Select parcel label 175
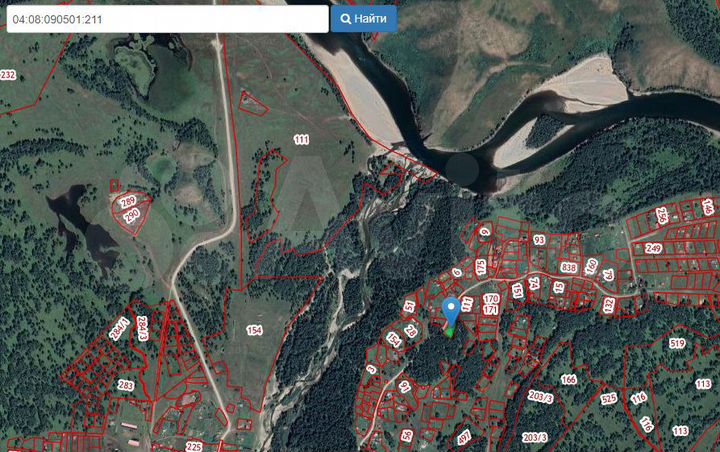 click(480, 267)
